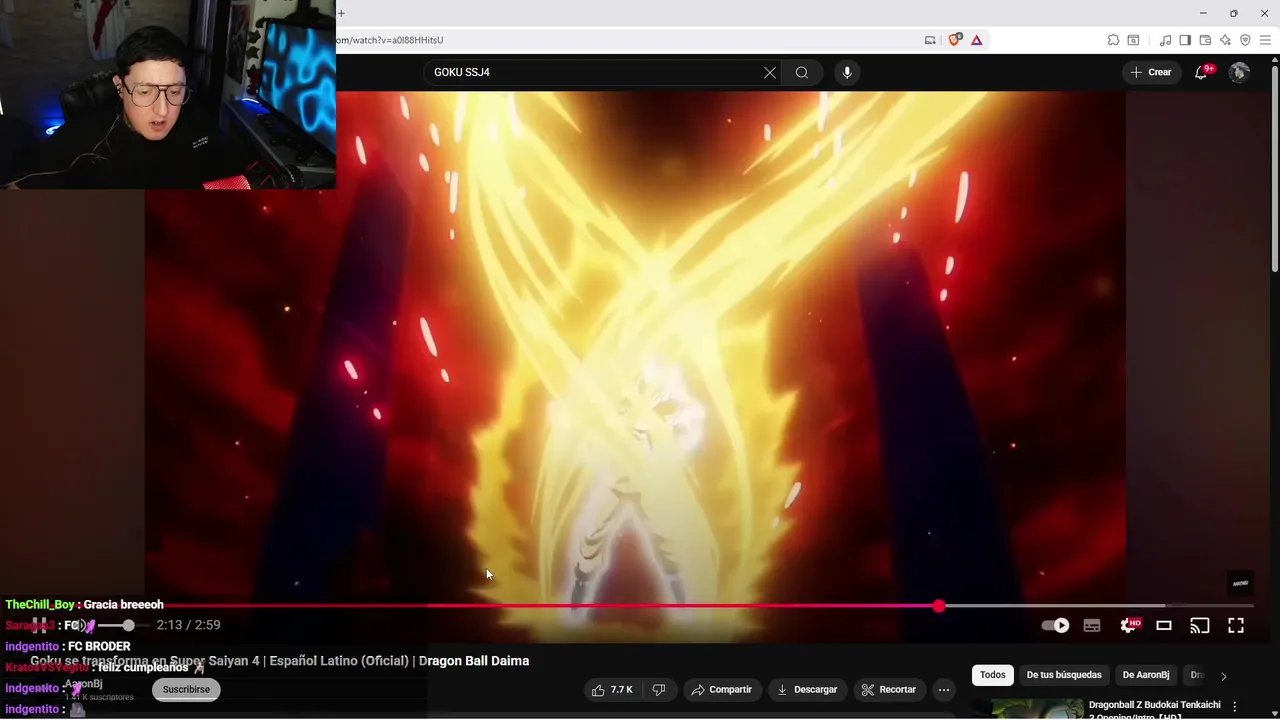The height and width of the screenshot is (720, 1280).
Task: Click the Descargar download button
Action: pos(807,690)
